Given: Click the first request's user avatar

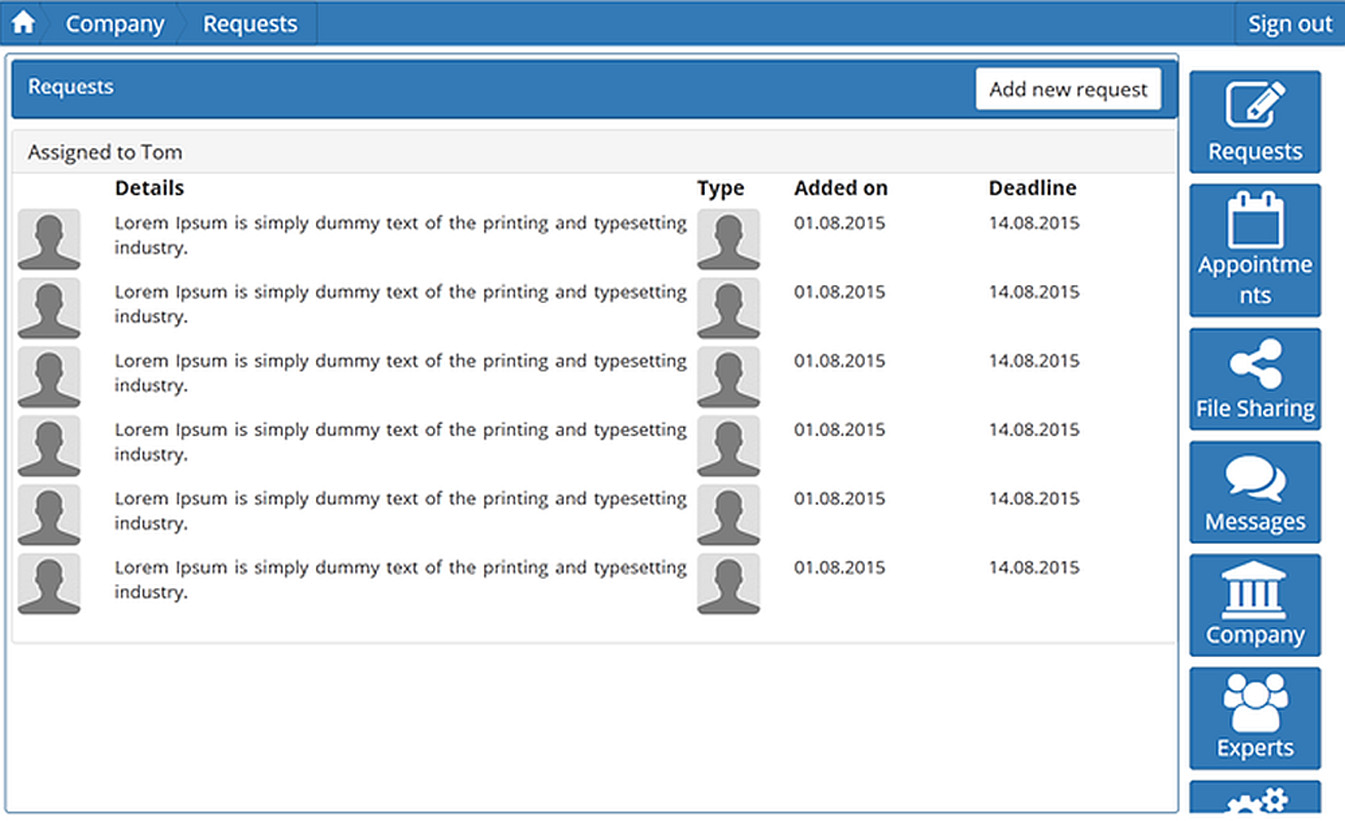Looking at the screenshot, I should [x=49, y=239].
